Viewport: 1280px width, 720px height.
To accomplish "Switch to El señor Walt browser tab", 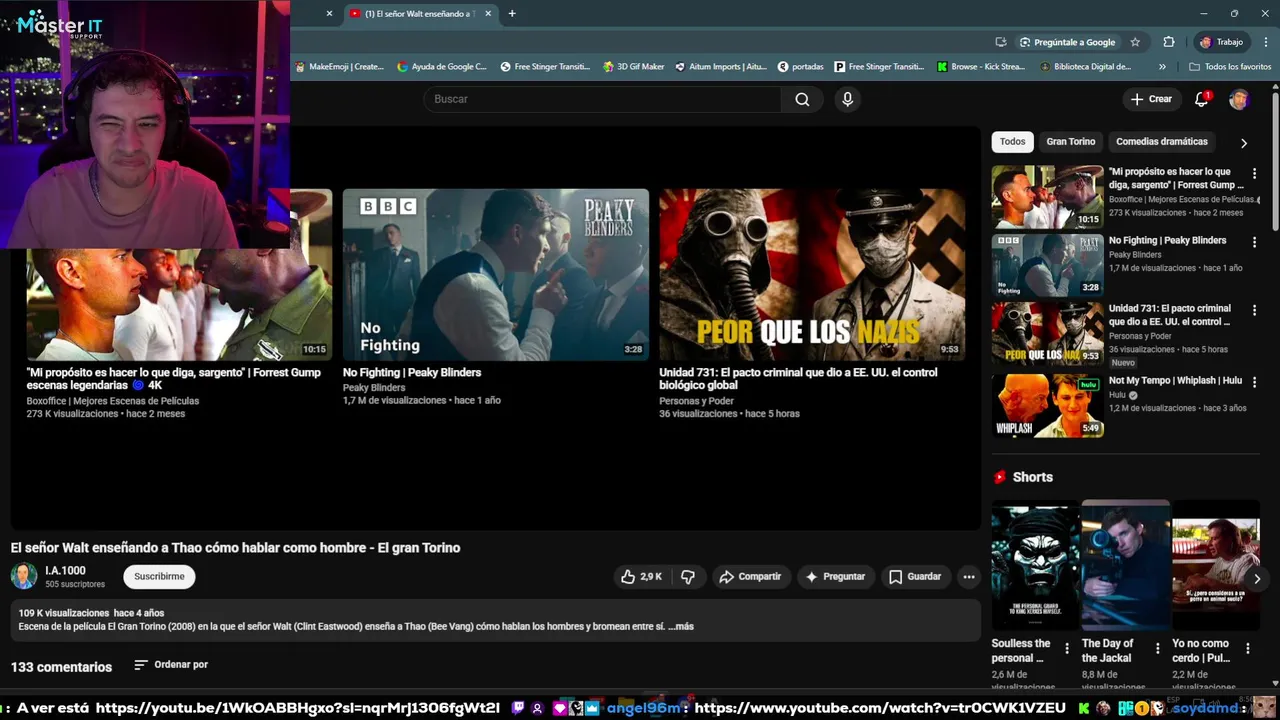I will (418, 14).
